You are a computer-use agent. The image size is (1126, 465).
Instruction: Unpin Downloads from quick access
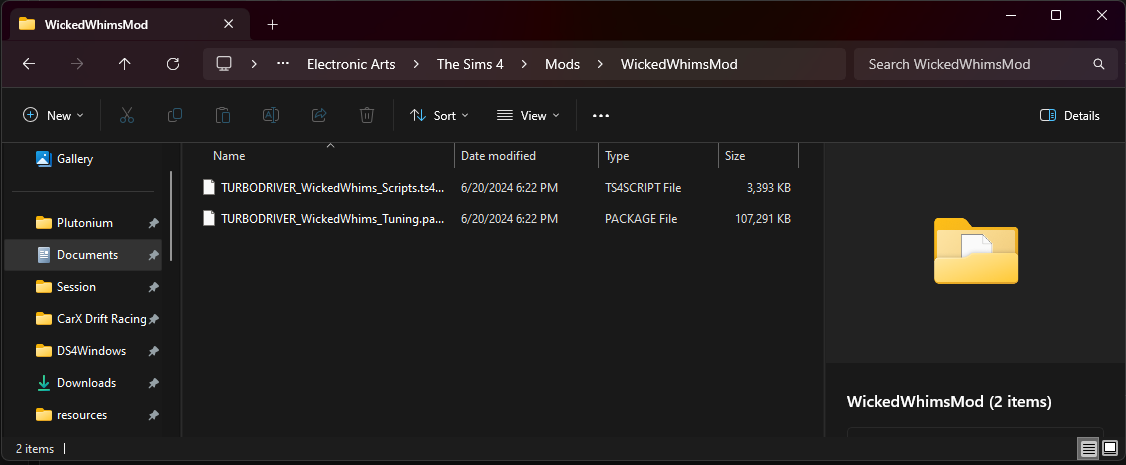click(153, 383)
